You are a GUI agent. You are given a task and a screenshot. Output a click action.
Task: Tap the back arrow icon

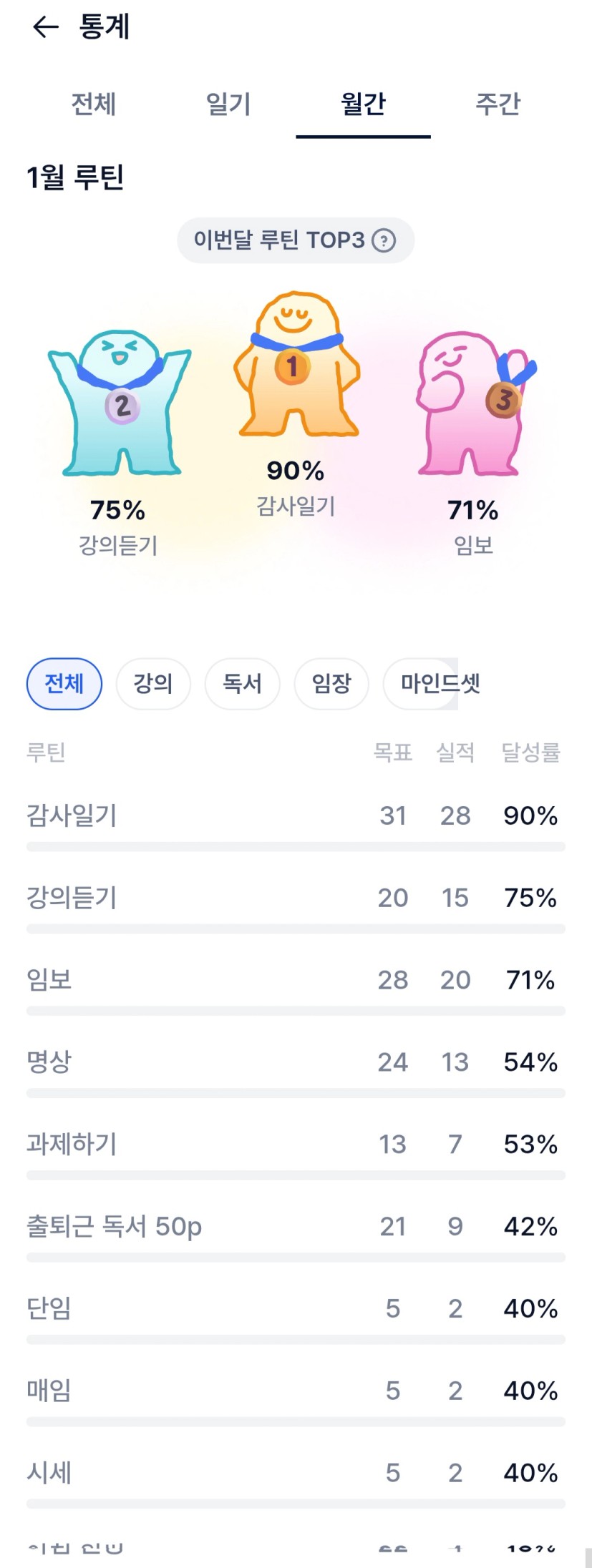click(x=45, y=27)
